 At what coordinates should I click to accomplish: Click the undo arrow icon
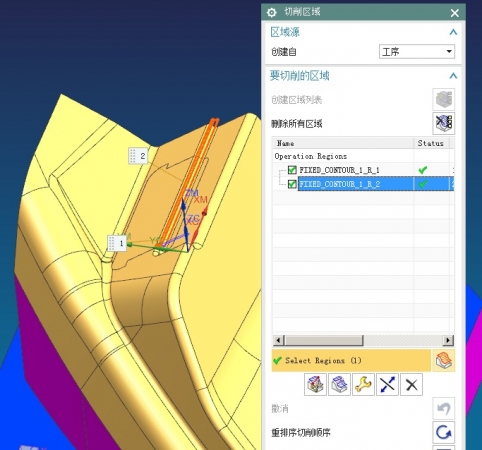pyautogui.click(x=444, y=408)
